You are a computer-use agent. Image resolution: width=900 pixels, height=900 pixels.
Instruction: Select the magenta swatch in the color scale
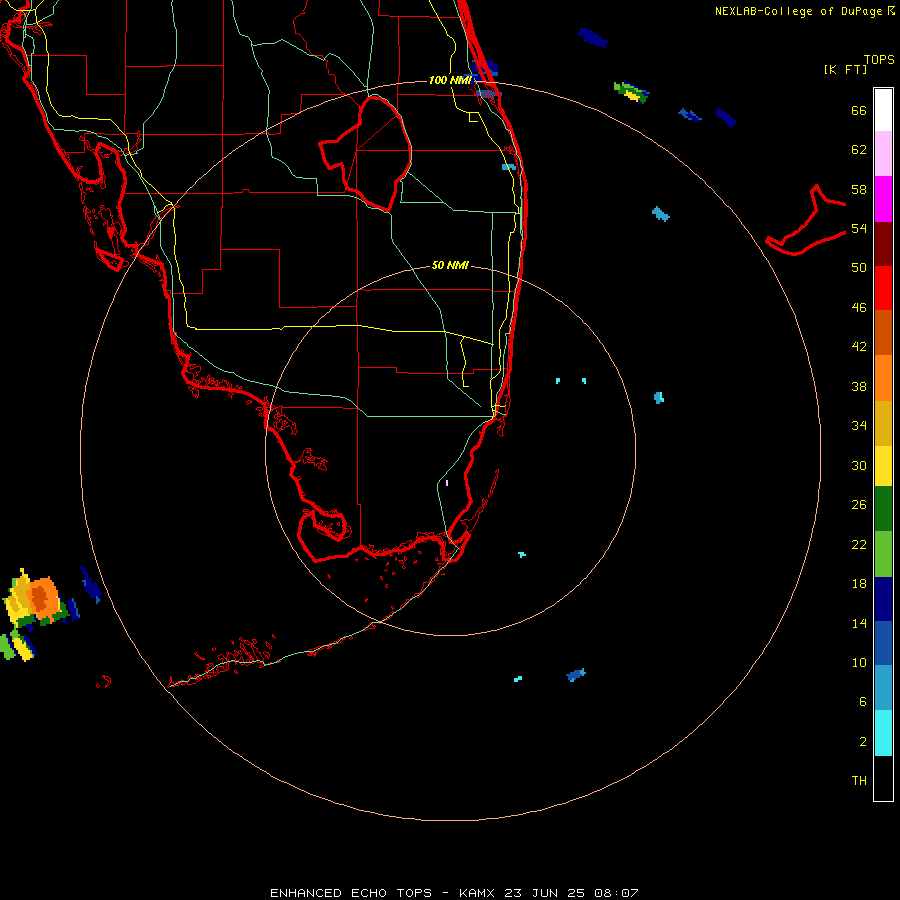[883, 199]
